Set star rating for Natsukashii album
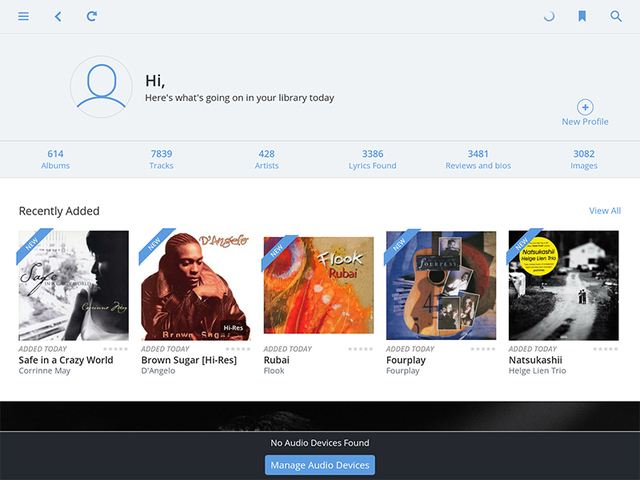 [x=605, y=349]
